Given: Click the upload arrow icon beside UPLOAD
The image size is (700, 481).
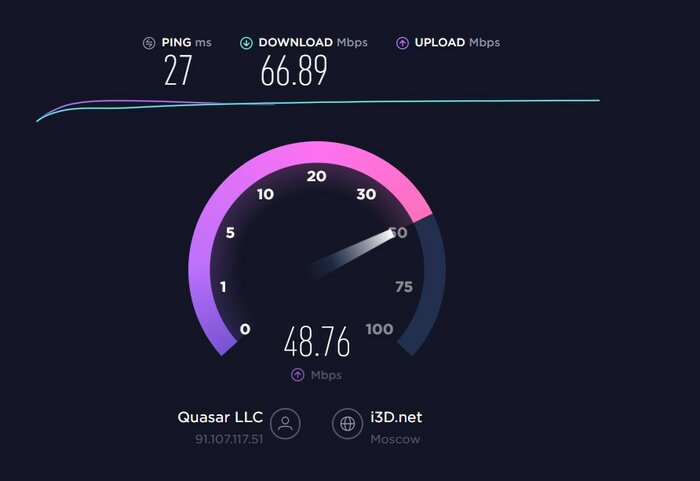Looking at the screenshot, I should pyautogui.click(x=402, y=43).
